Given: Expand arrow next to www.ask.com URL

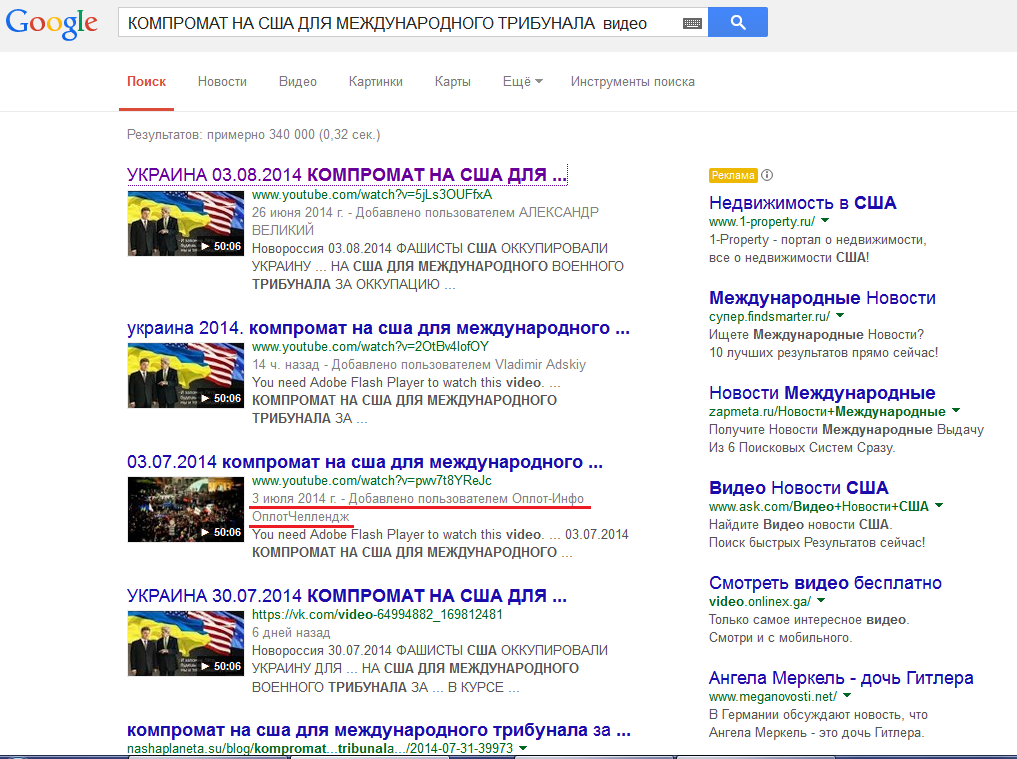Looking at the screenshot, I should (x=939, y=505).
